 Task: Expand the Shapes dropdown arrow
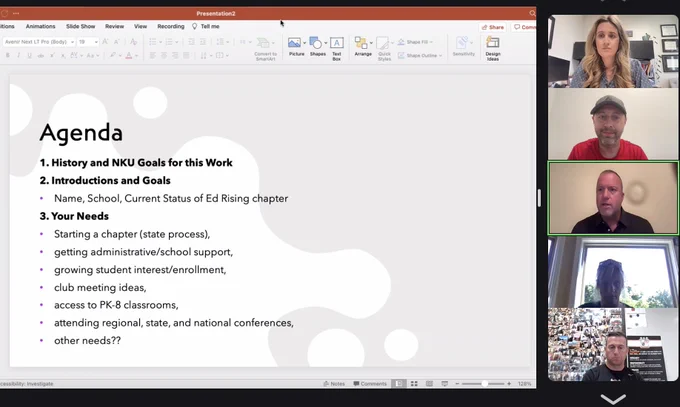pos(326,43)
